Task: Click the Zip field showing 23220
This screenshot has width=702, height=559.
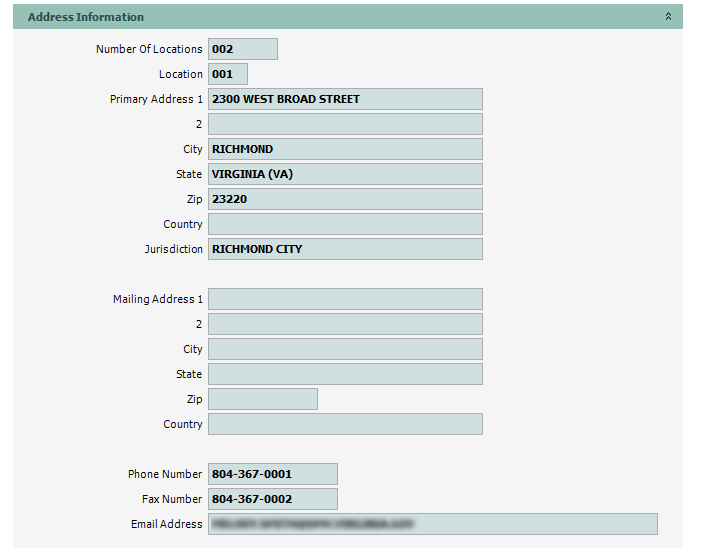Action: [x=345, y=199]
